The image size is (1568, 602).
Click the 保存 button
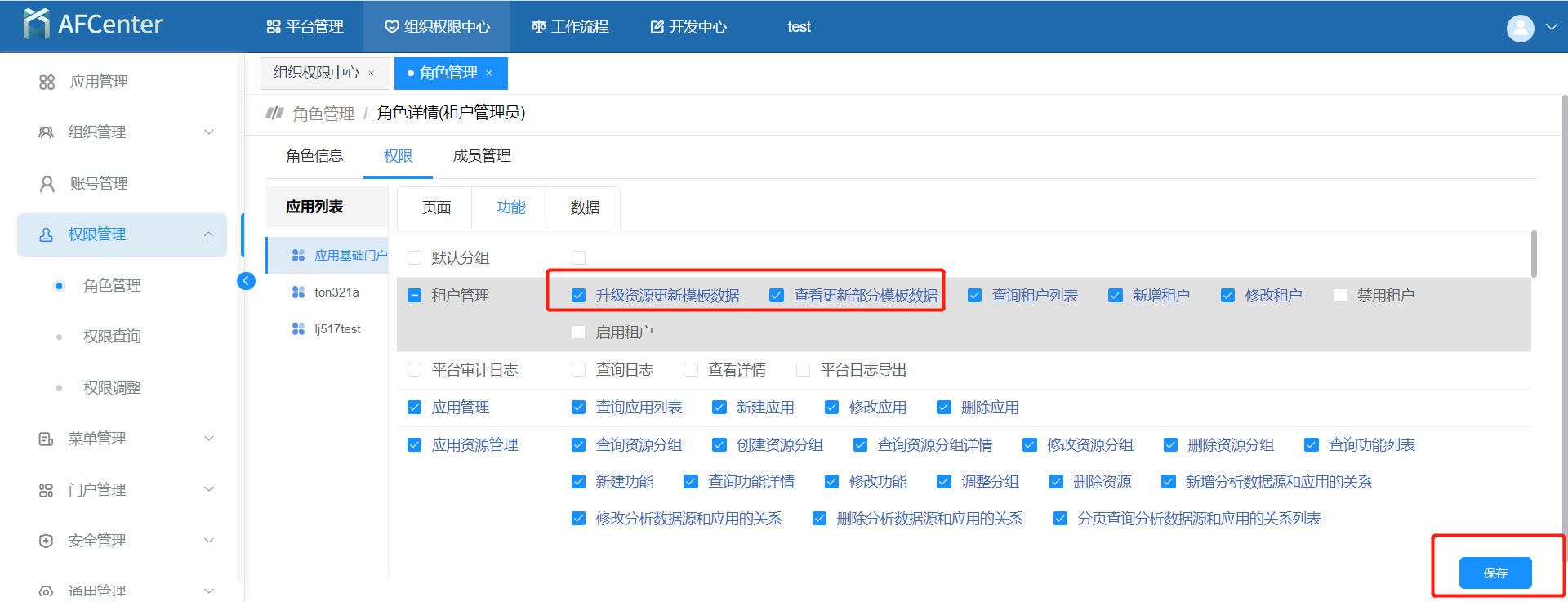[1494, 573]
